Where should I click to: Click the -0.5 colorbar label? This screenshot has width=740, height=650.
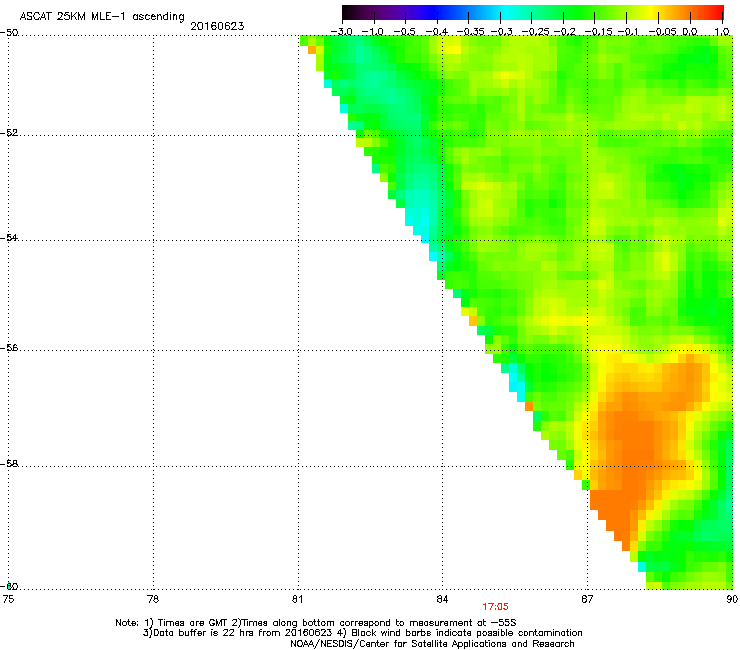click(404, 32)
